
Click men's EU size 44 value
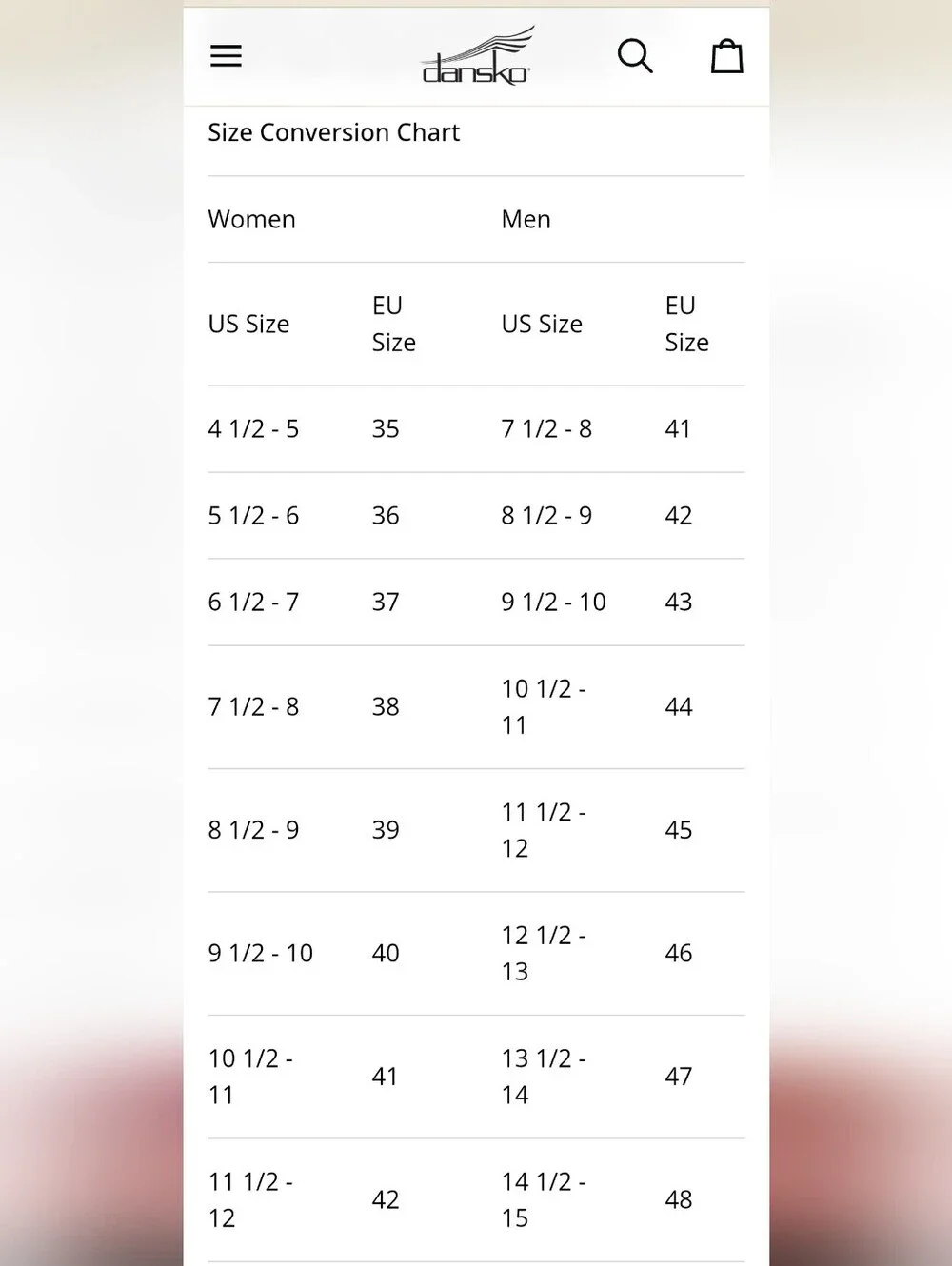tap(679, 707)
